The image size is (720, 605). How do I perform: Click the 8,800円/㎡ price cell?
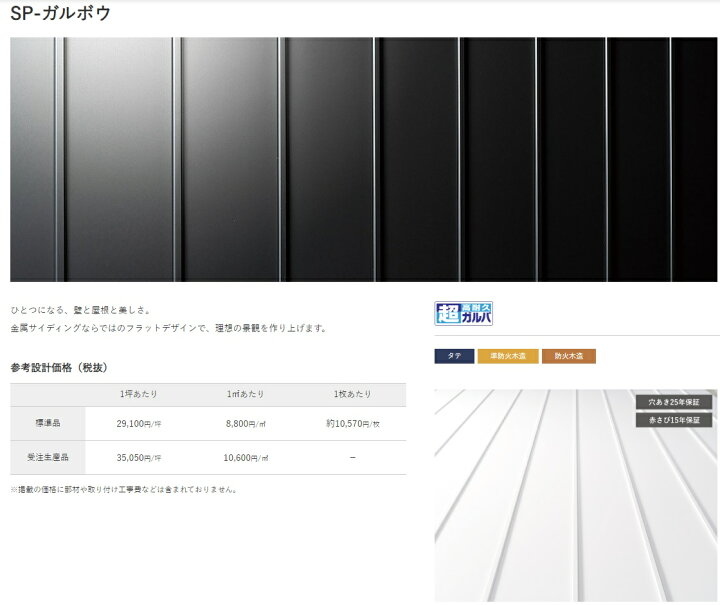(245, 424)
